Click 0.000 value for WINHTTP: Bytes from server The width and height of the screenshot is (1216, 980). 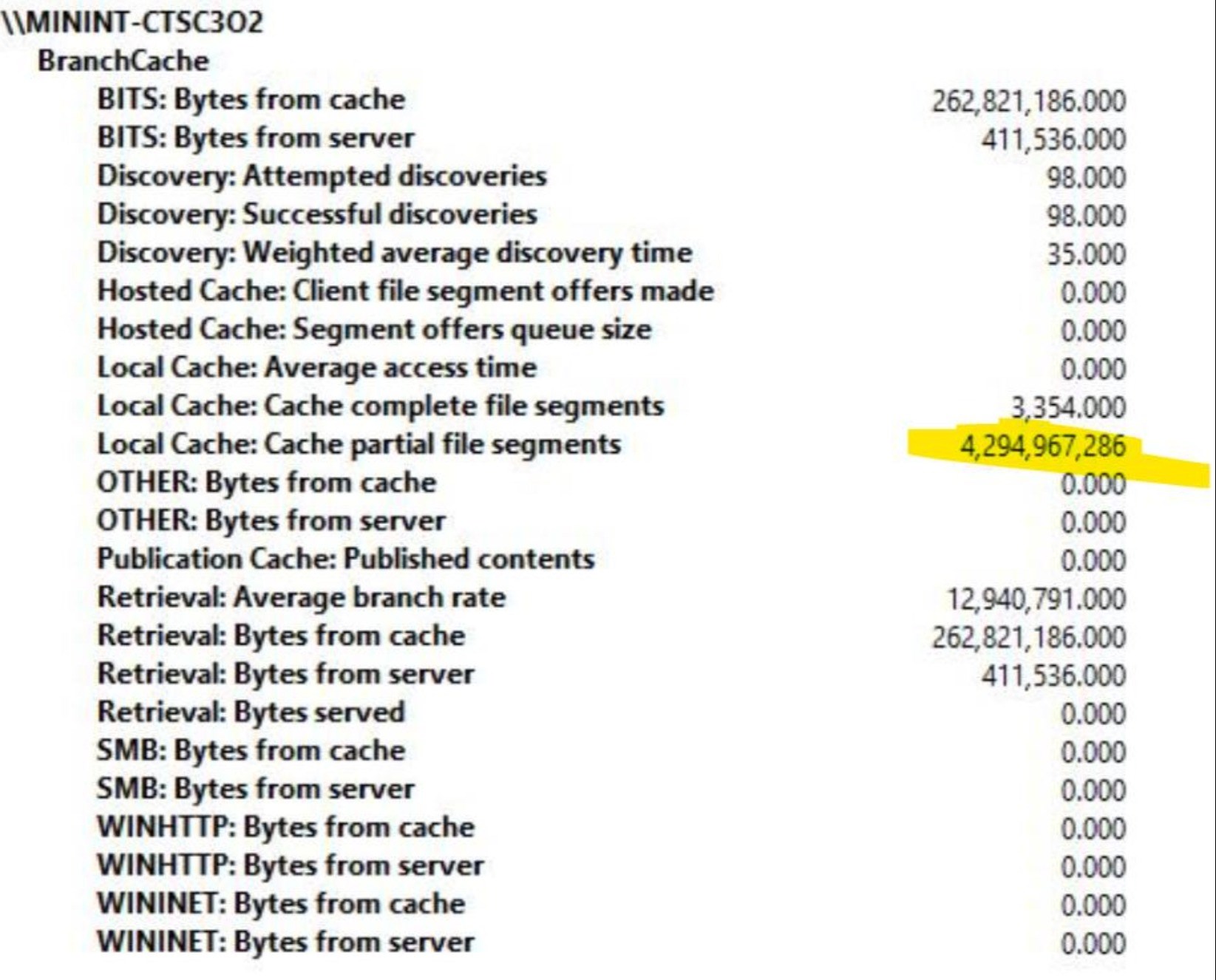click(1094, 868)
